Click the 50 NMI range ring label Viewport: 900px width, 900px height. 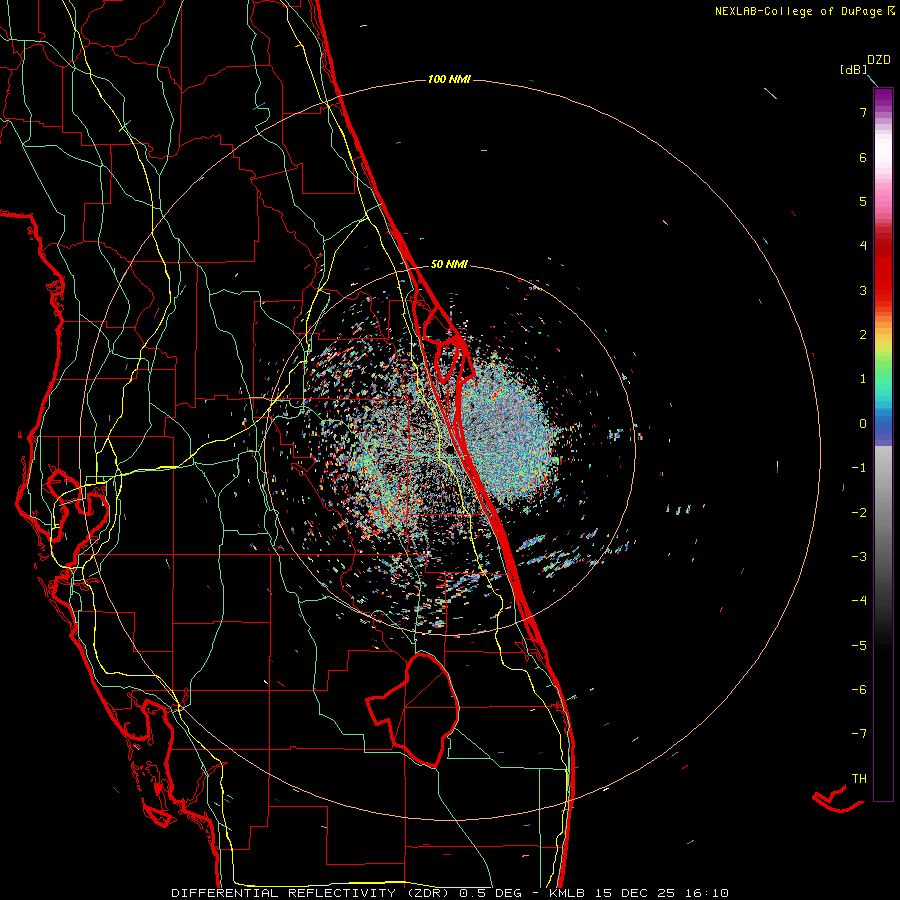449,264
